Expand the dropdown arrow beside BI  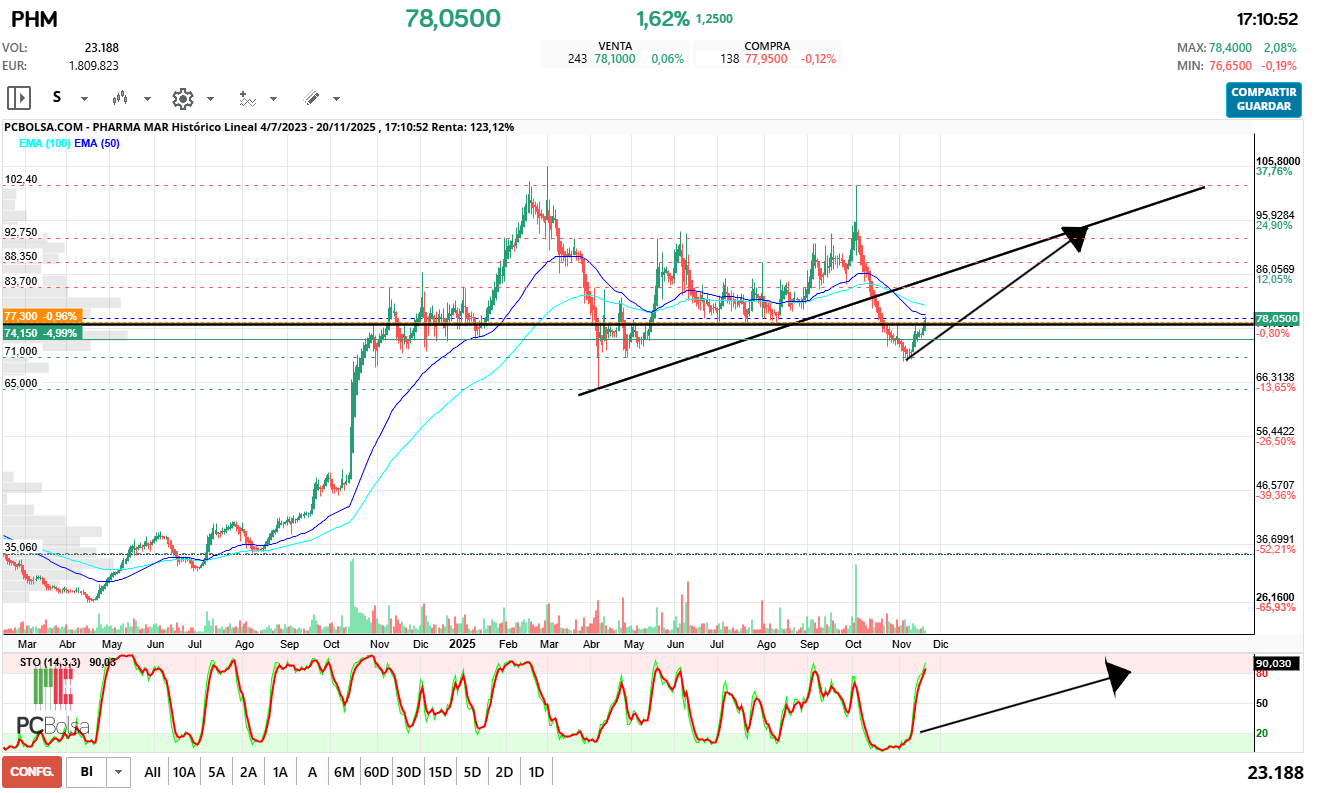[x=120, y=772]
